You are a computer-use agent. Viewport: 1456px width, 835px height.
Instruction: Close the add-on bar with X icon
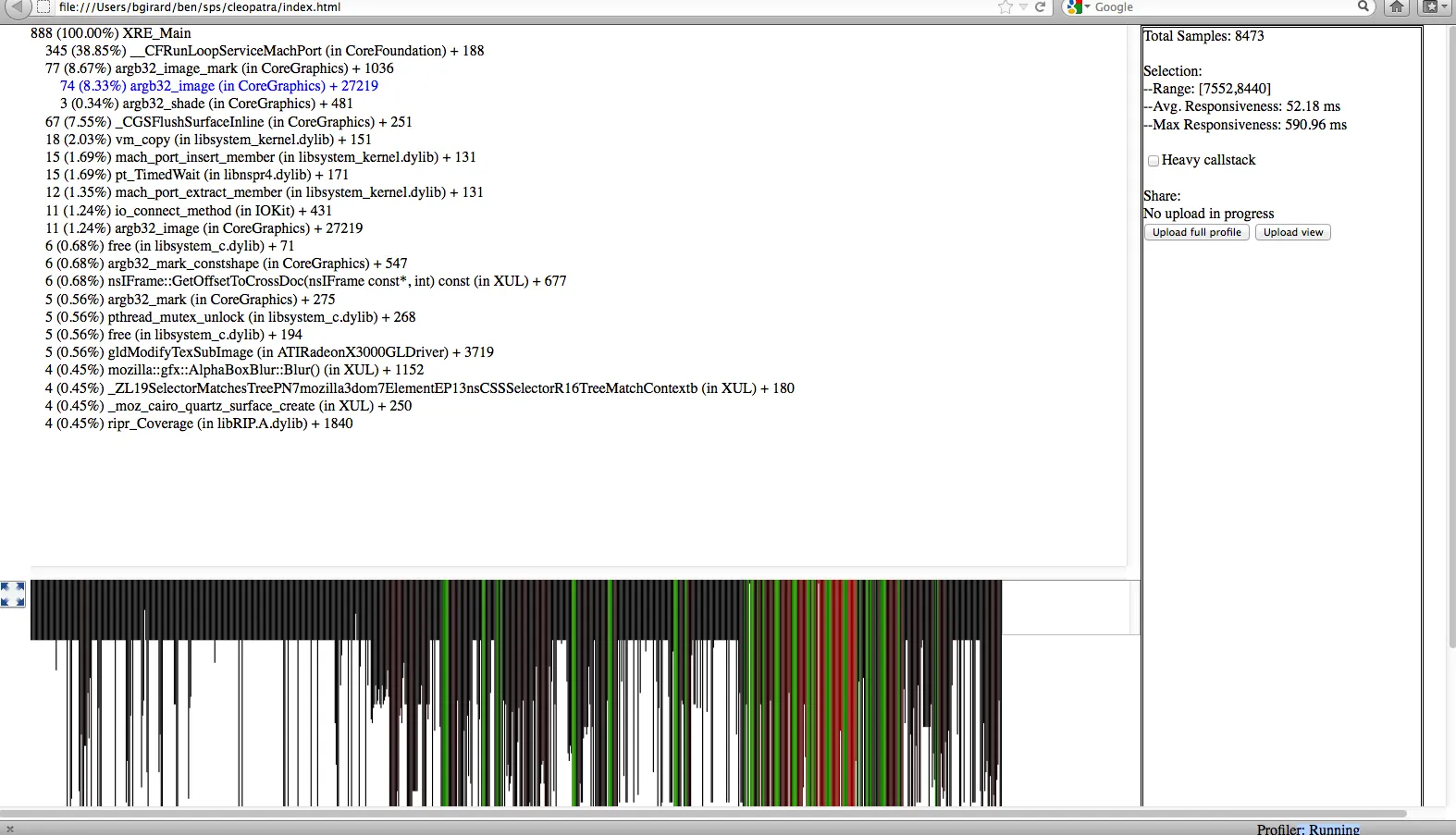tap(10, 829)
